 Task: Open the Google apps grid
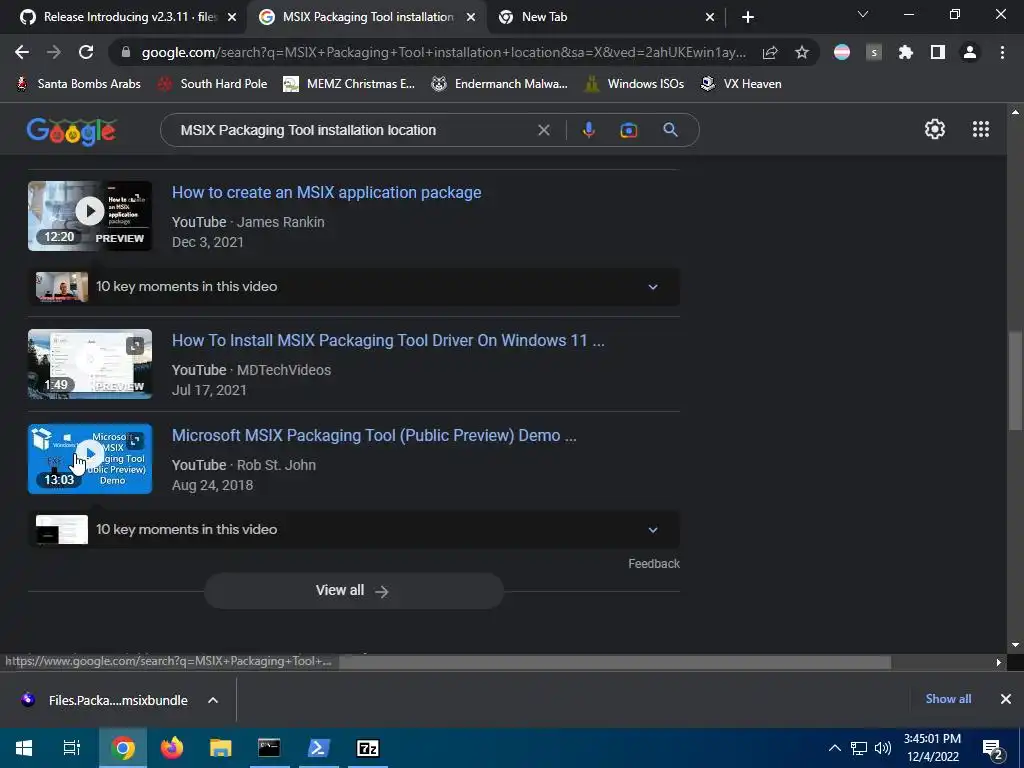980,129
